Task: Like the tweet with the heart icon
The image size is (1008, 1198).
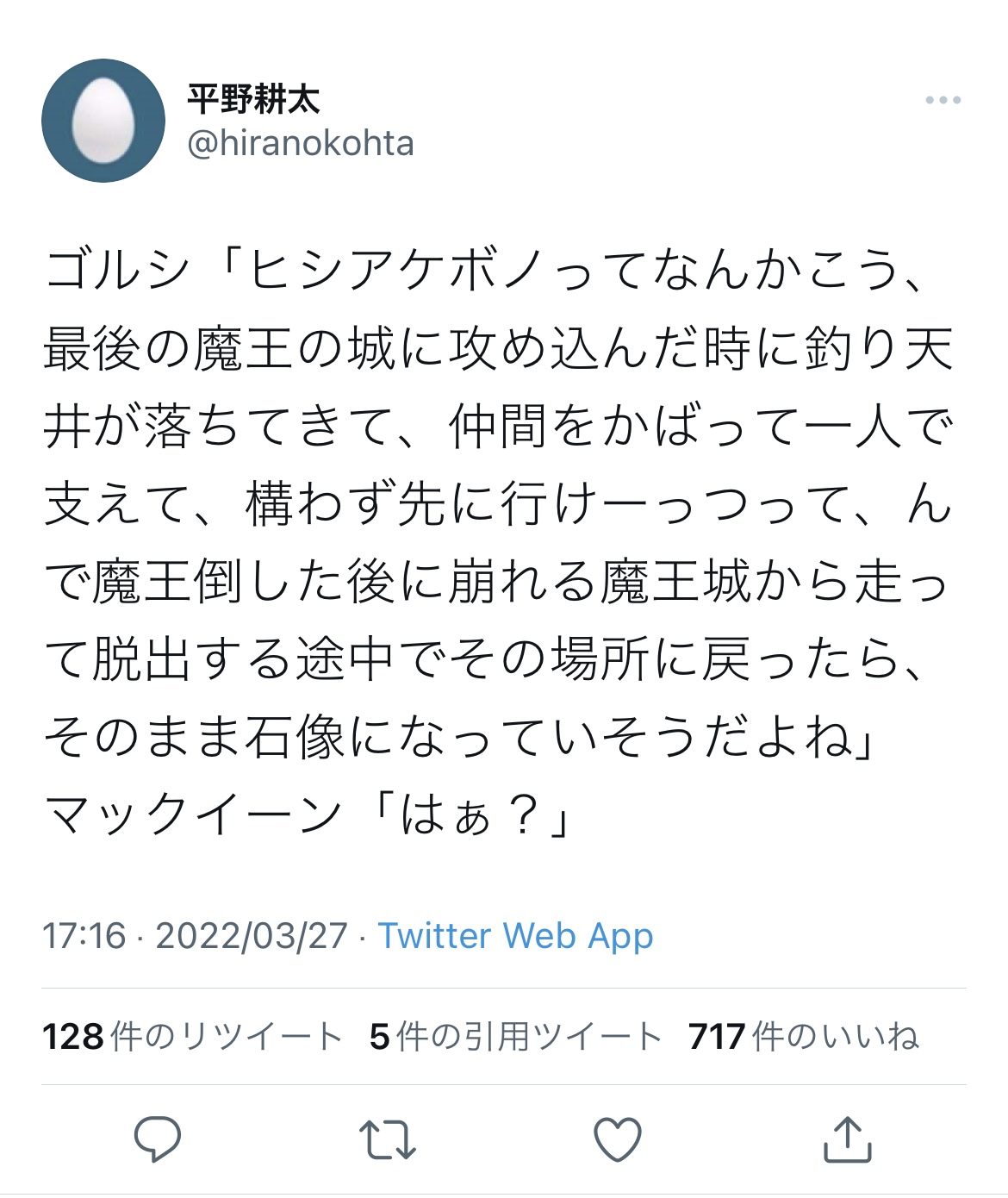Action: click(x=618, y=1139)
